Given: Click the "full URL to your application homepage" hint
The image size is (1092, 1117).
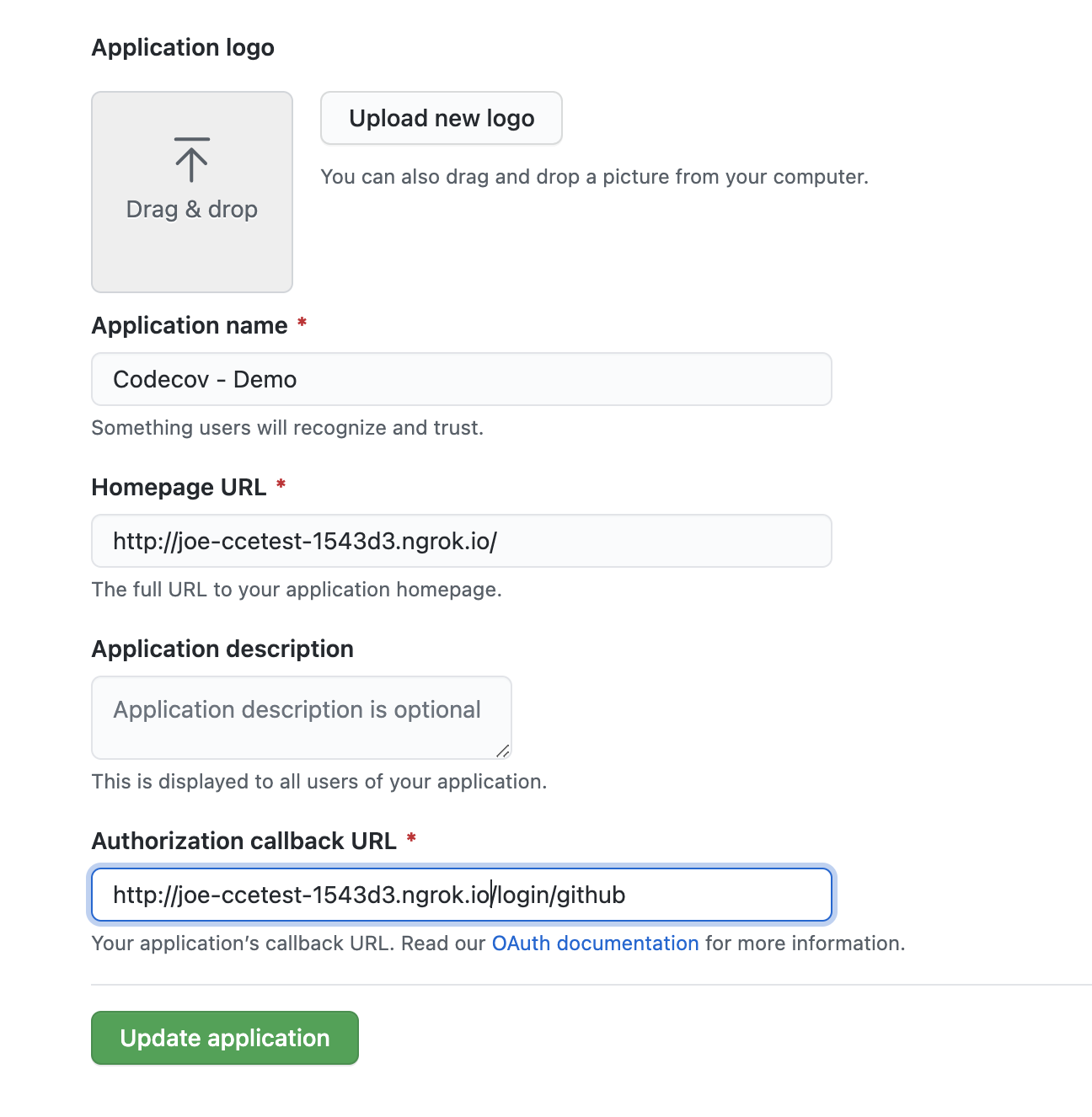Looking at the screenshot, I should click(x=297, y=590).
